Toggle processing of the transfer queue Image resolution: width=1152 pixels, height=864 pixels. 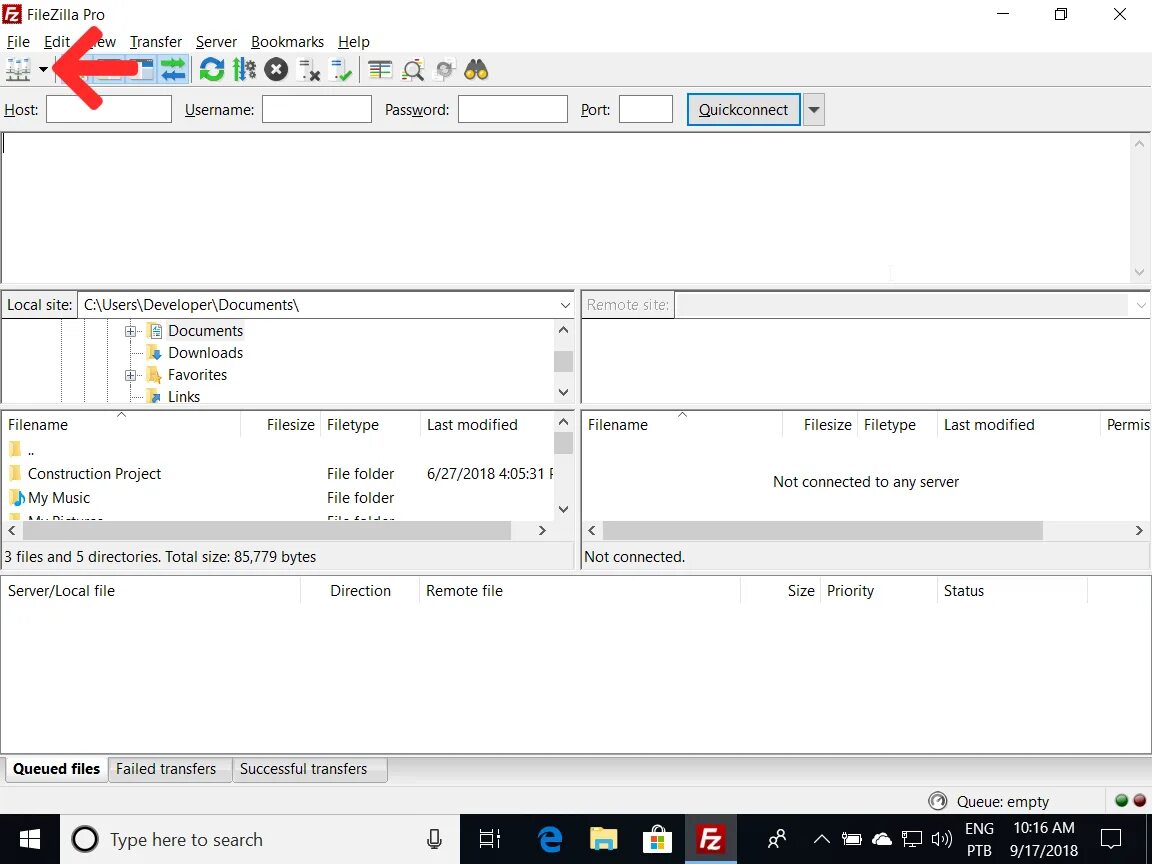point(244,70)
